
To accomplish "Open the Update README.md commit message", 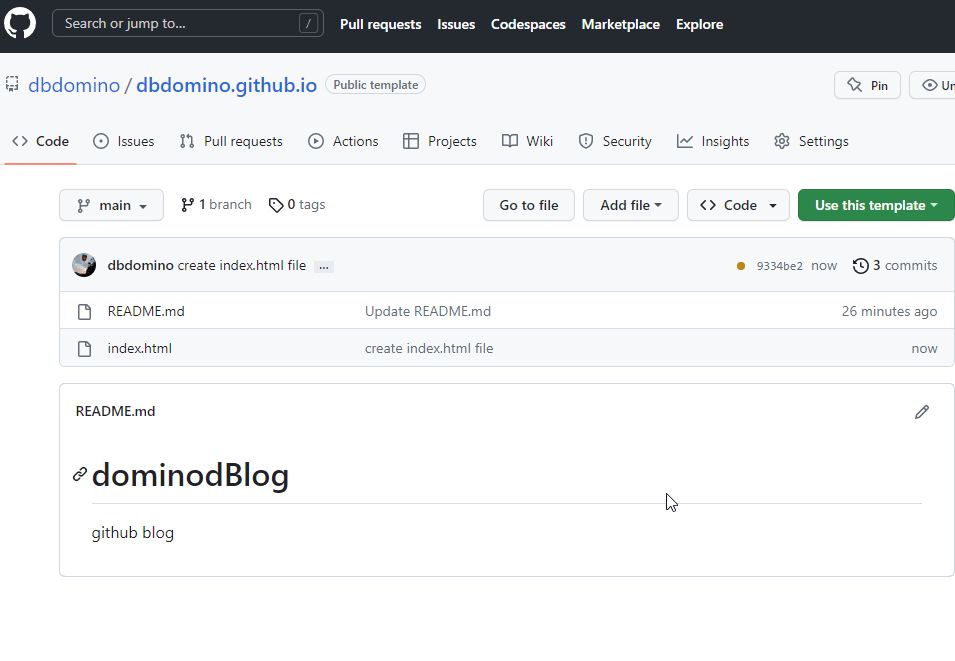I will (428, 311).
